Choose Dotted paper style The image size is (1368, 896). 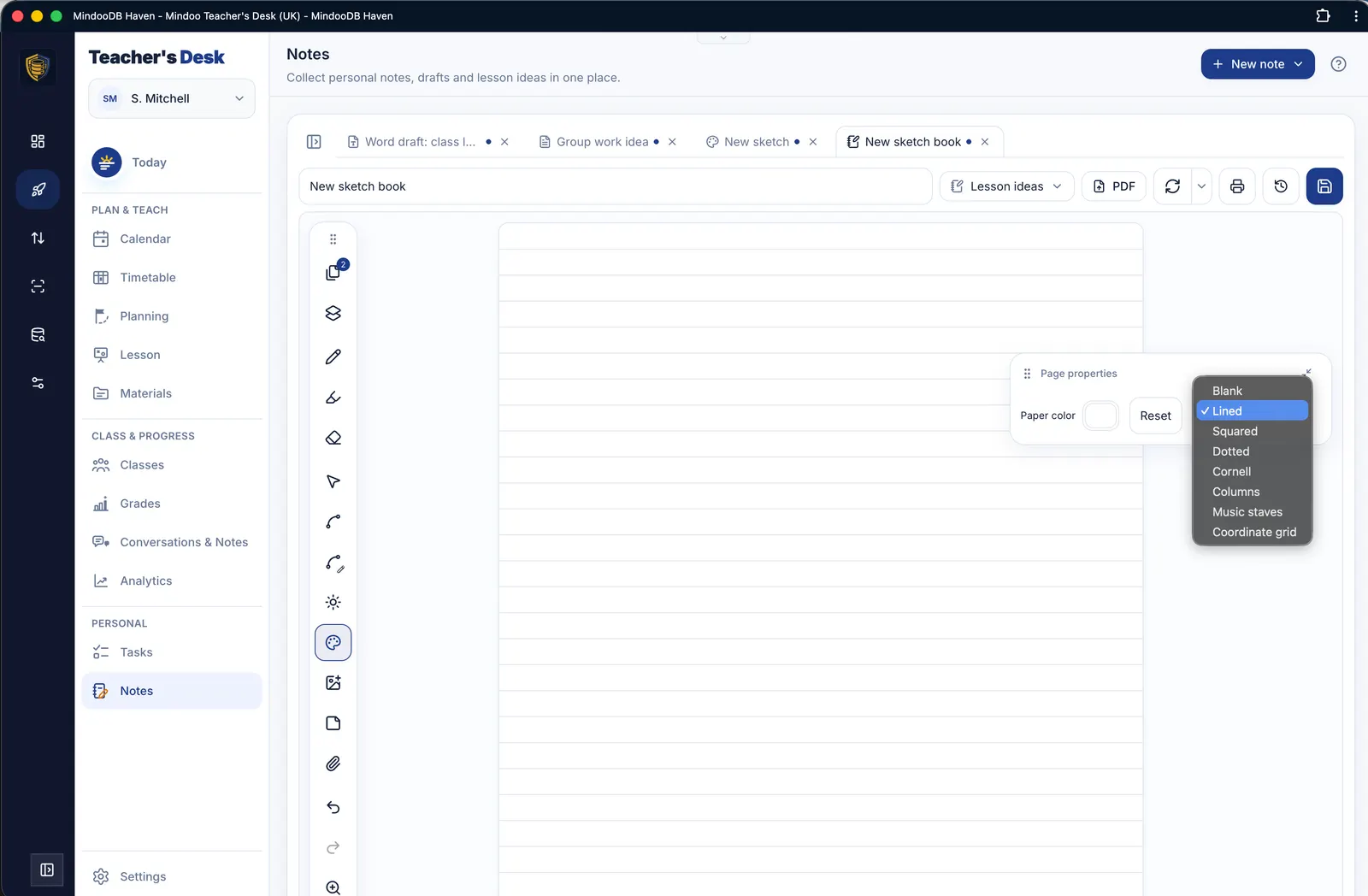click(1252, 451)
